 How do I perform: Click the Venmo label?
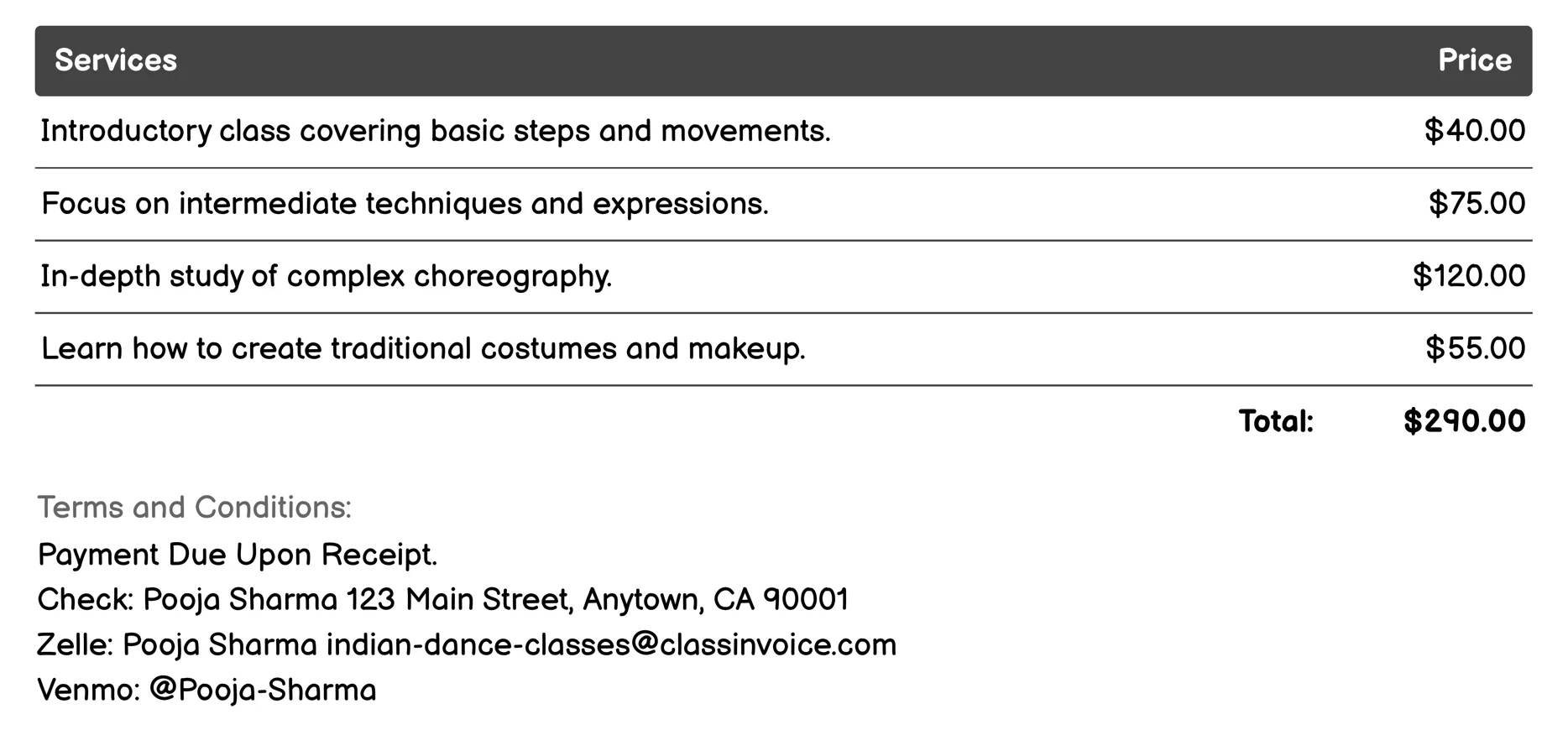point(88,691)
